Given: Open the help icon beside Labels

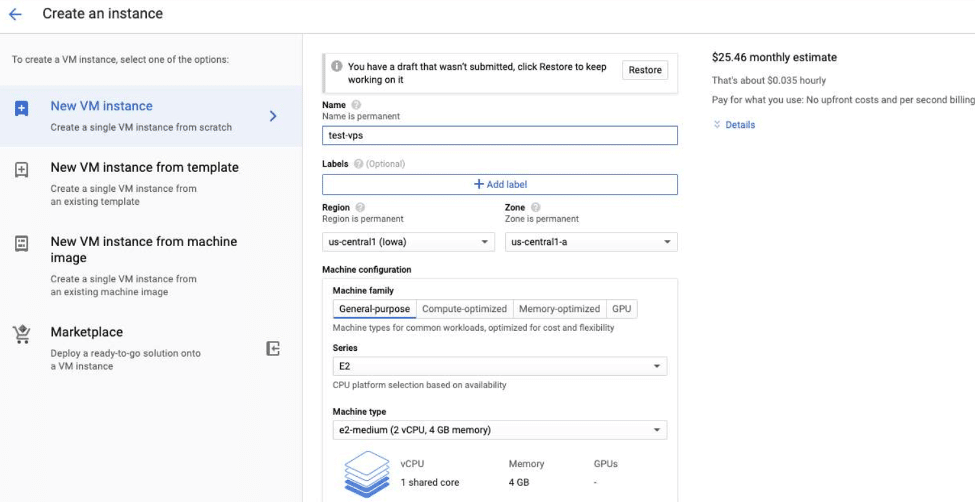Looking at the screenshot, I should (x=358, y=164).
